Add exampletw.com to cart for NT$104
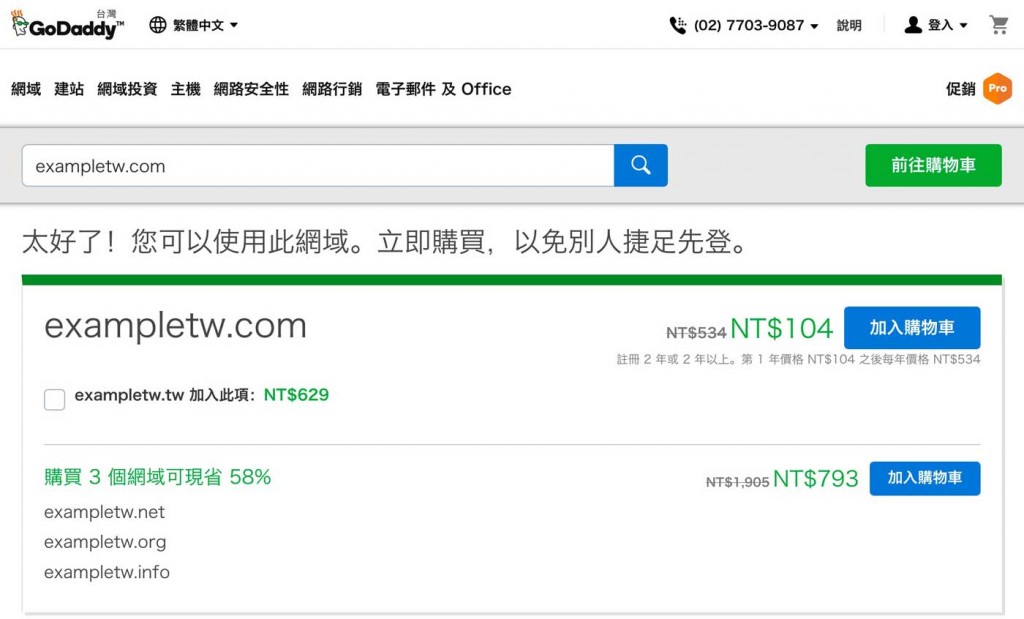Image resolution: width=1024 pixels, height=619 pixels. [x=912, y=328]
